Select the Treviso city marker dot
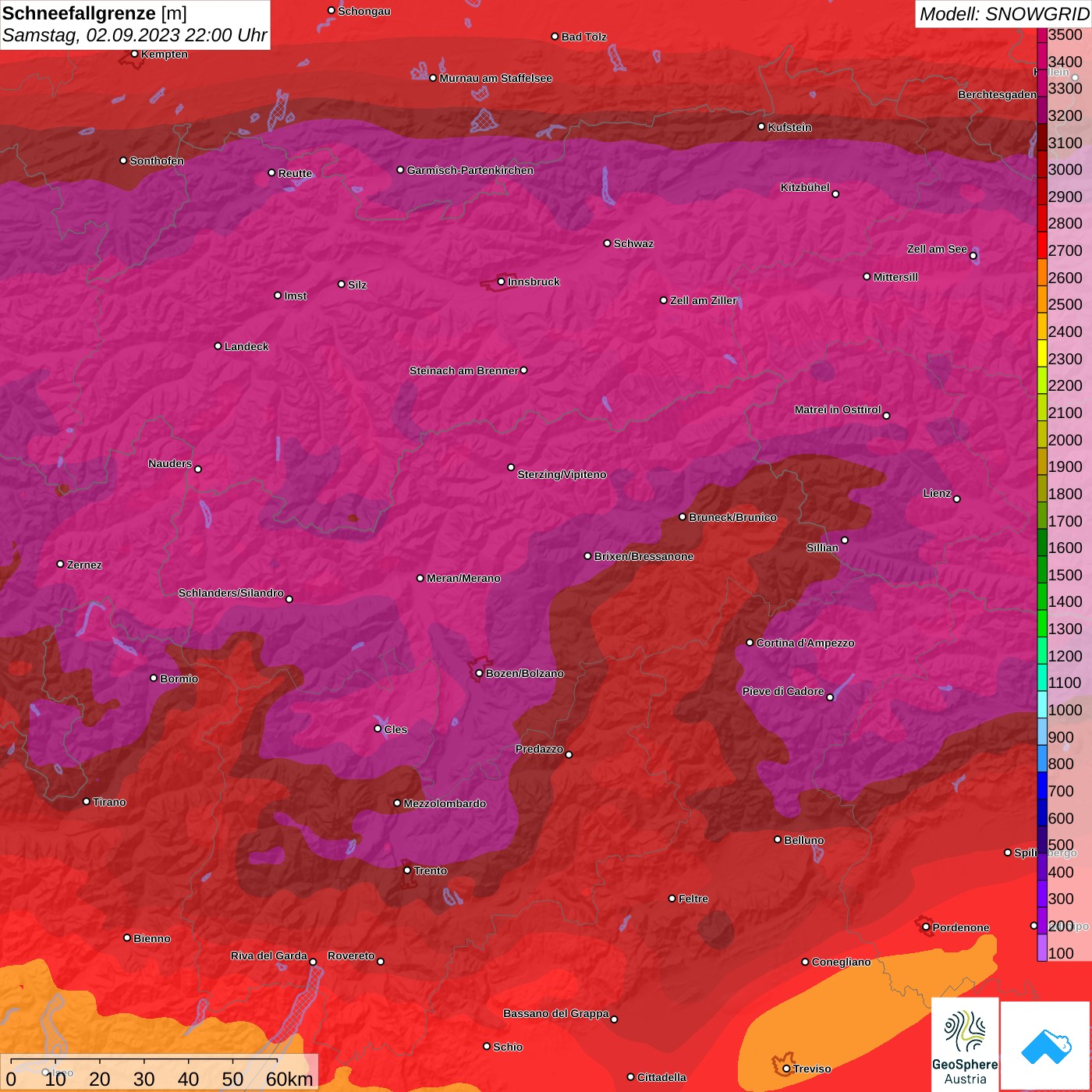This screenshot has height=1092, width=1092. (x=786, y=1069)
